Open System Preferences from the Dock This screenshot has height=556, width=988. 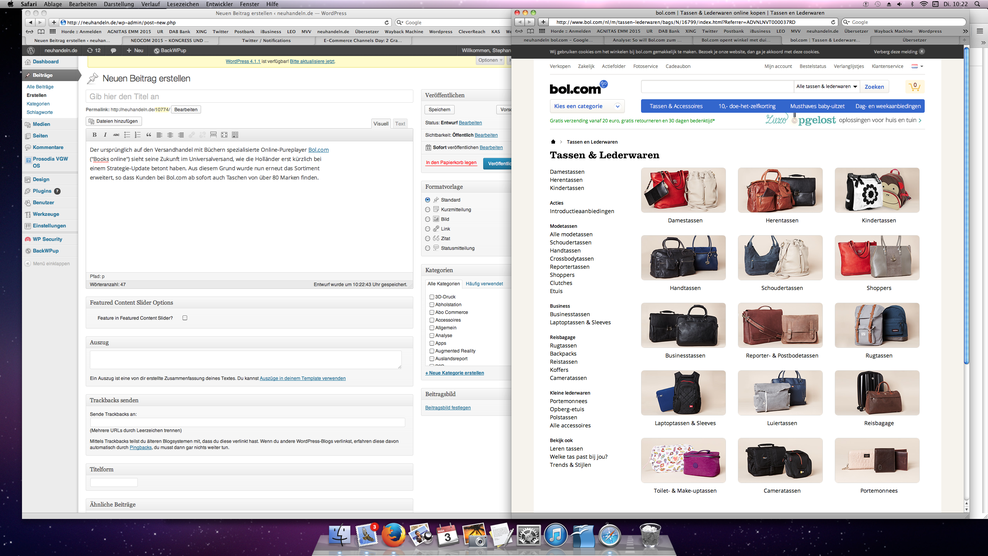529,535
